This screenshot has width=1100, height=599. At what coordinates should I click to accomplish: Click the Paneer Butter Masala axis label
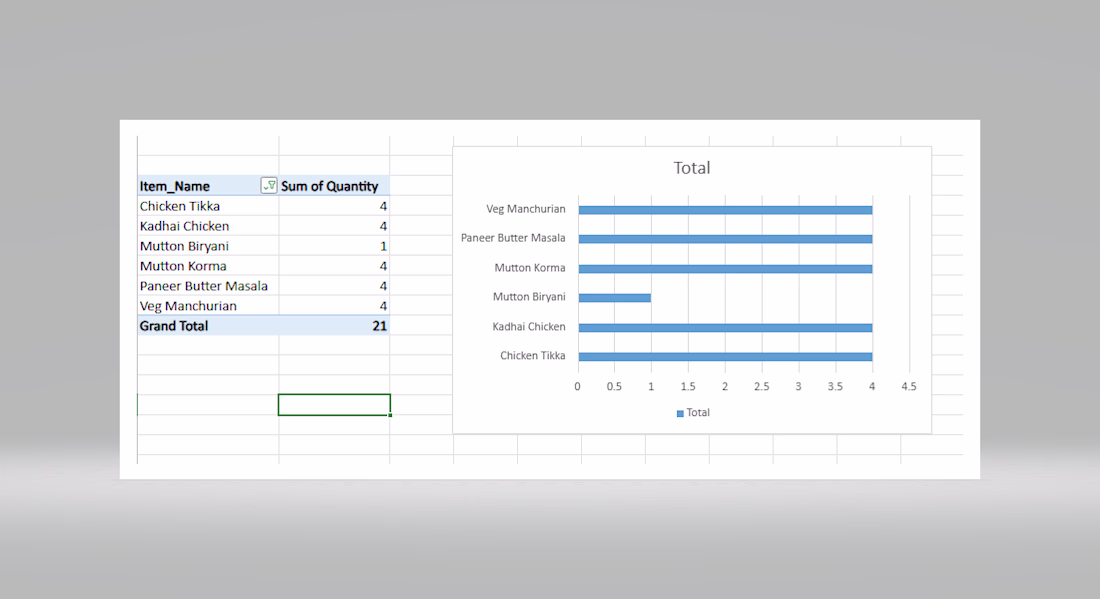[x=513, y=238]
